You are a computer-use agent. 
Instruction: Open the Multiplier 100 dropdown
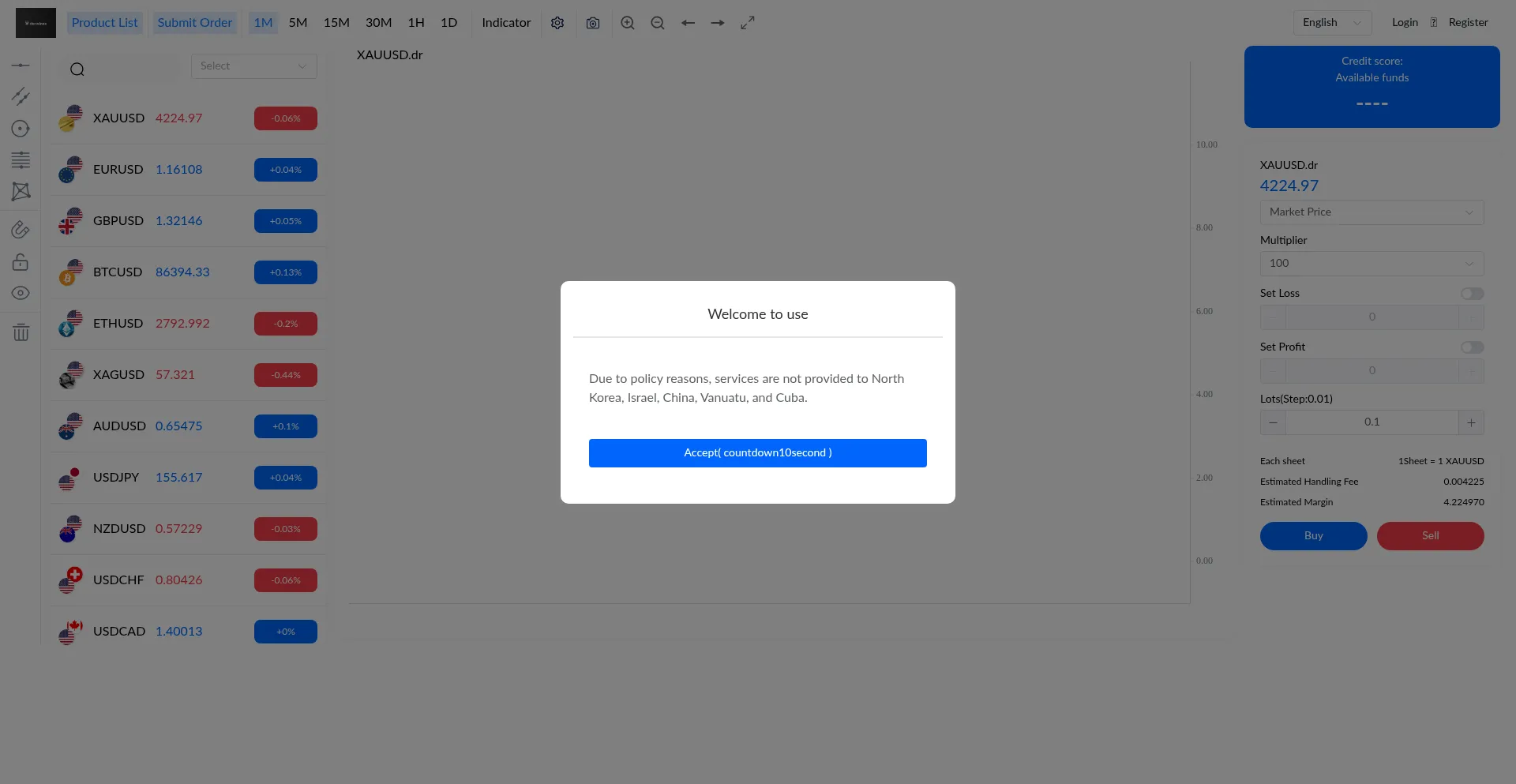coord(1372,264)
